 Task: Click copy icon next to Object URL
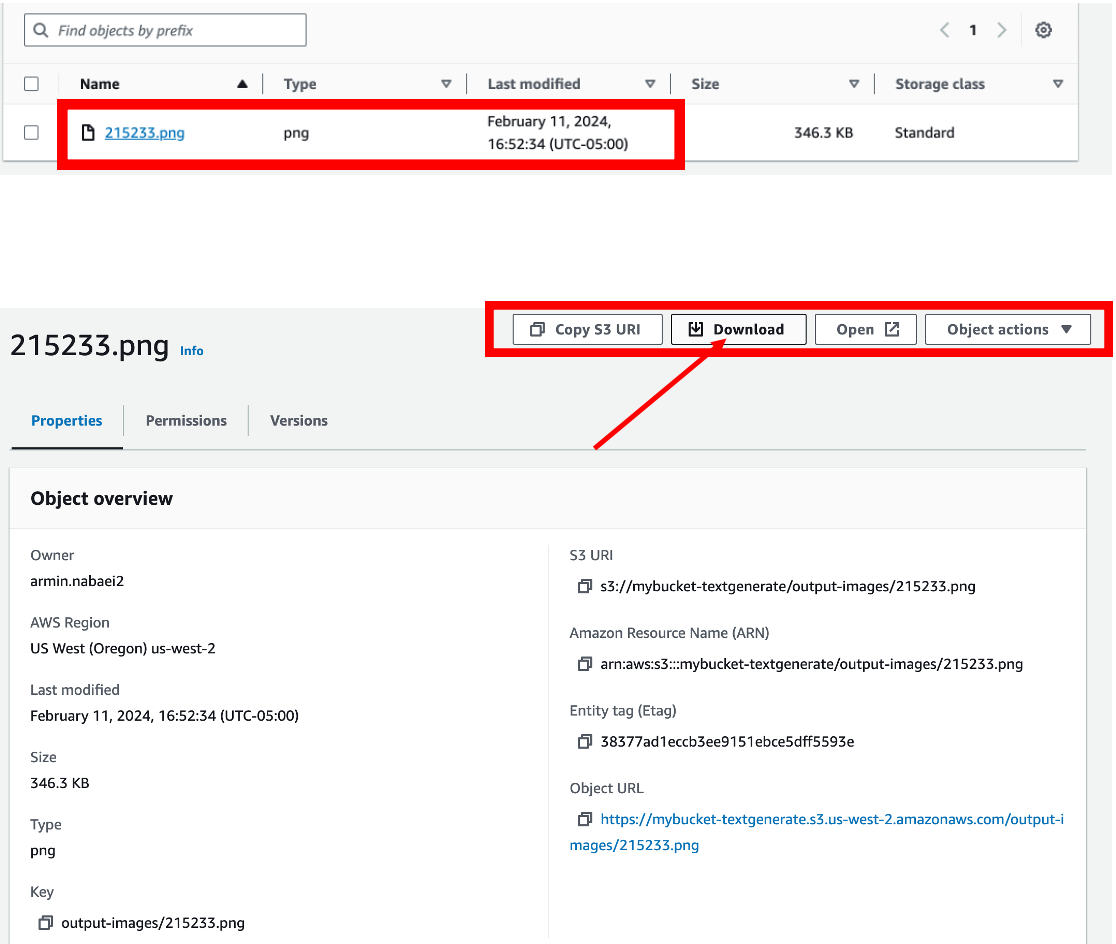(585, 819)
